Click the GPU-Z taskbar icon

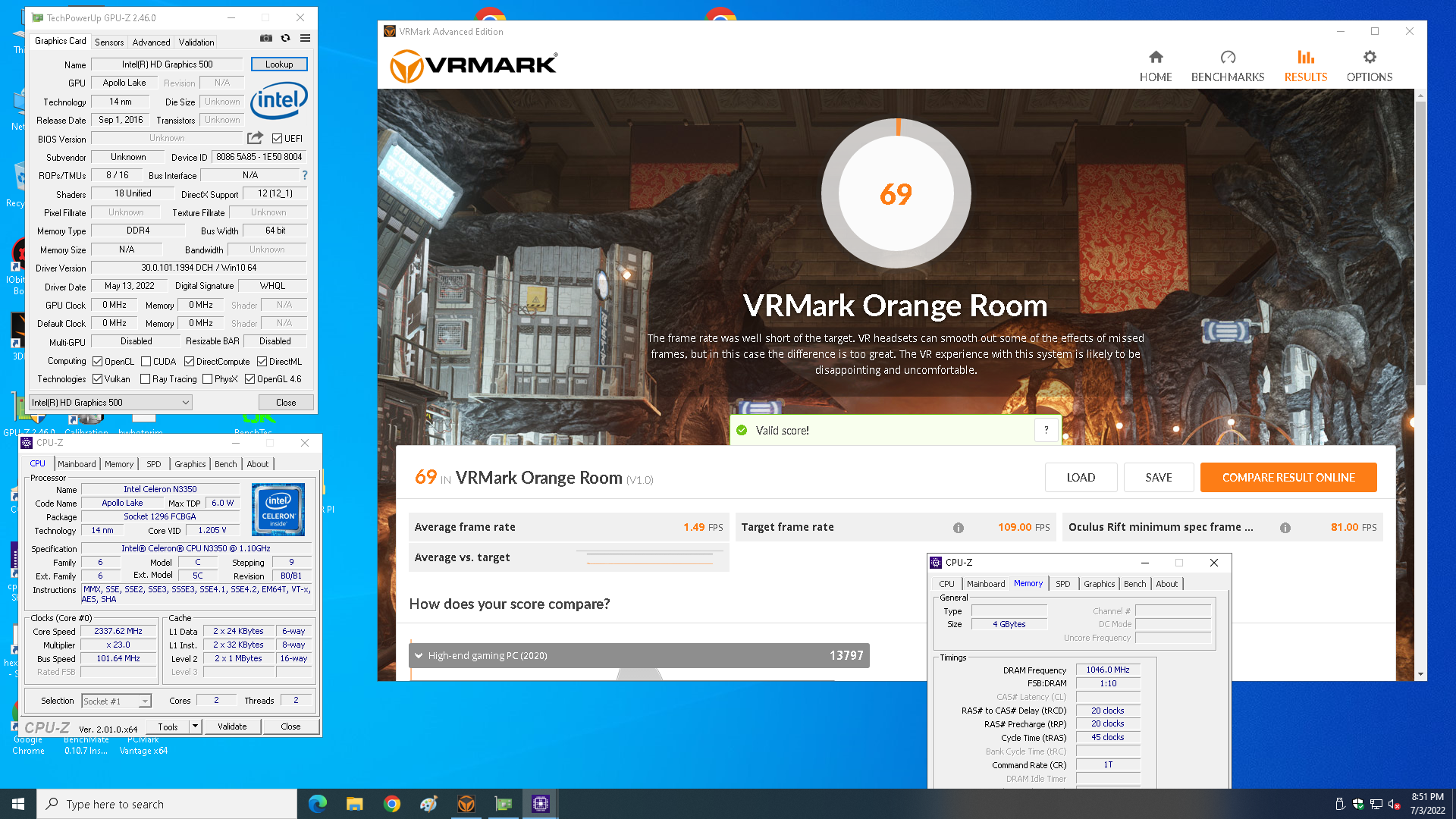point(504,804)
